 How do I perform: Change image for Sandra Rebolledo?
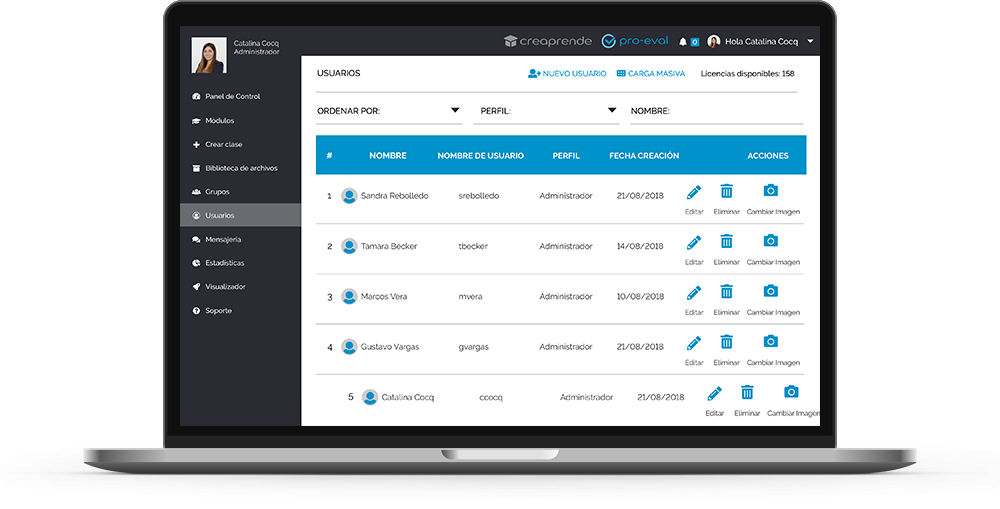[771, 191]
